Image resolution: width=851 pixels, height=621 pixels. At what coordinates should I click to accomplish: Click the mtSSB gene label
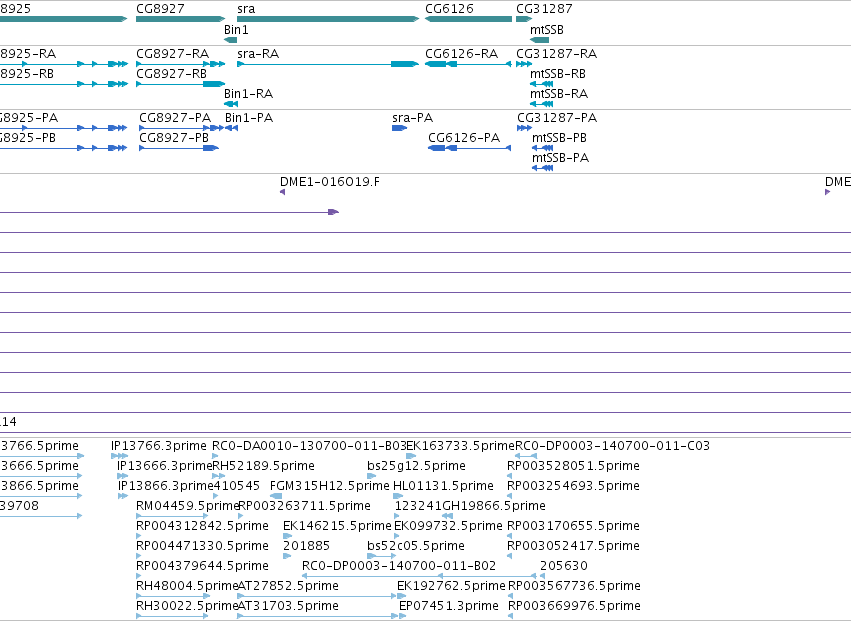point(547,30)
